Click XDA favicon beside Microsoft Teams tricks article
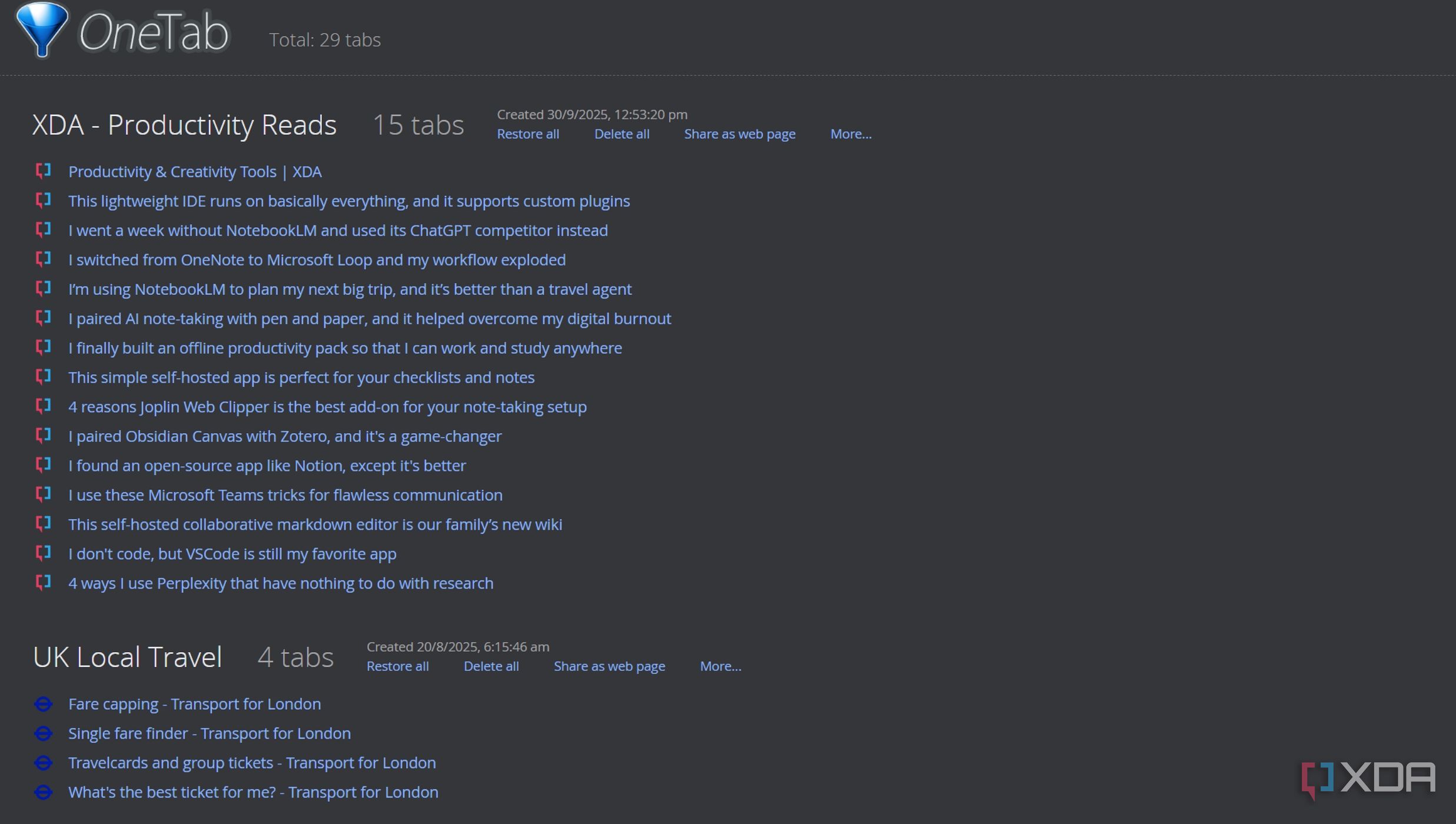 43,494
